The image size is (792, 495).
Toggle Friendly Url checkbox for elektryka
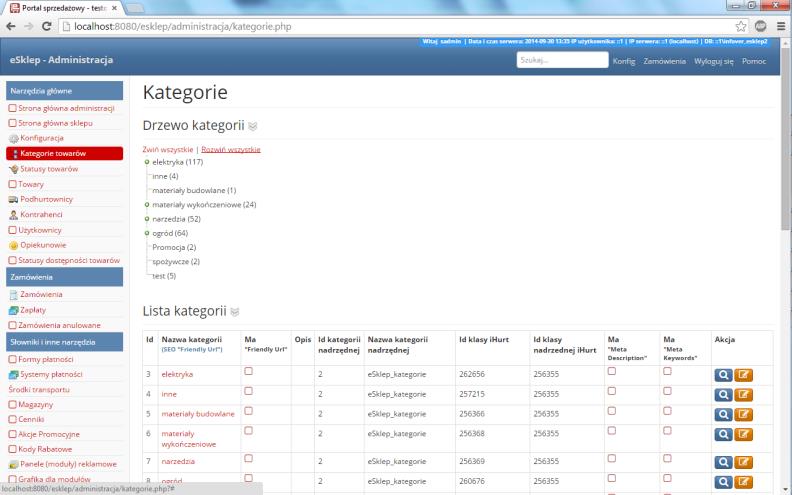coord(249,371)
